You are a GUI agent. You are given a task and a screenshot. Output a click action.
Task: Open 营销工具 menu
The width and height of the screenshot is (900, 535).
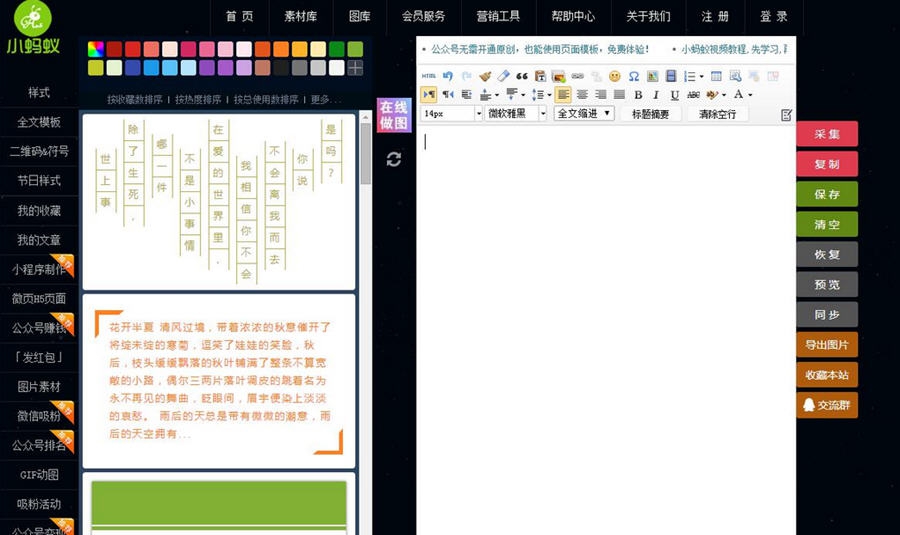click(x=498, y=17)
